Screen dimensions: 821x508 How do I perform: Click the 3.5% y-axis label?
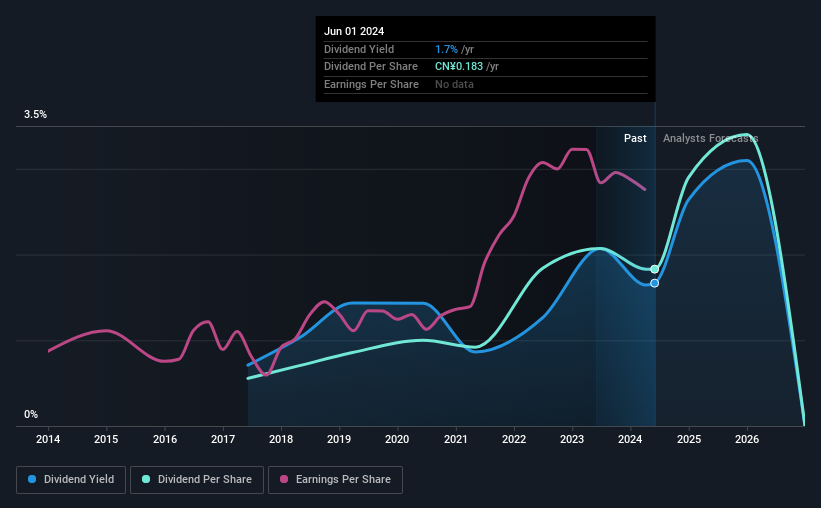[x=35, y=114]
